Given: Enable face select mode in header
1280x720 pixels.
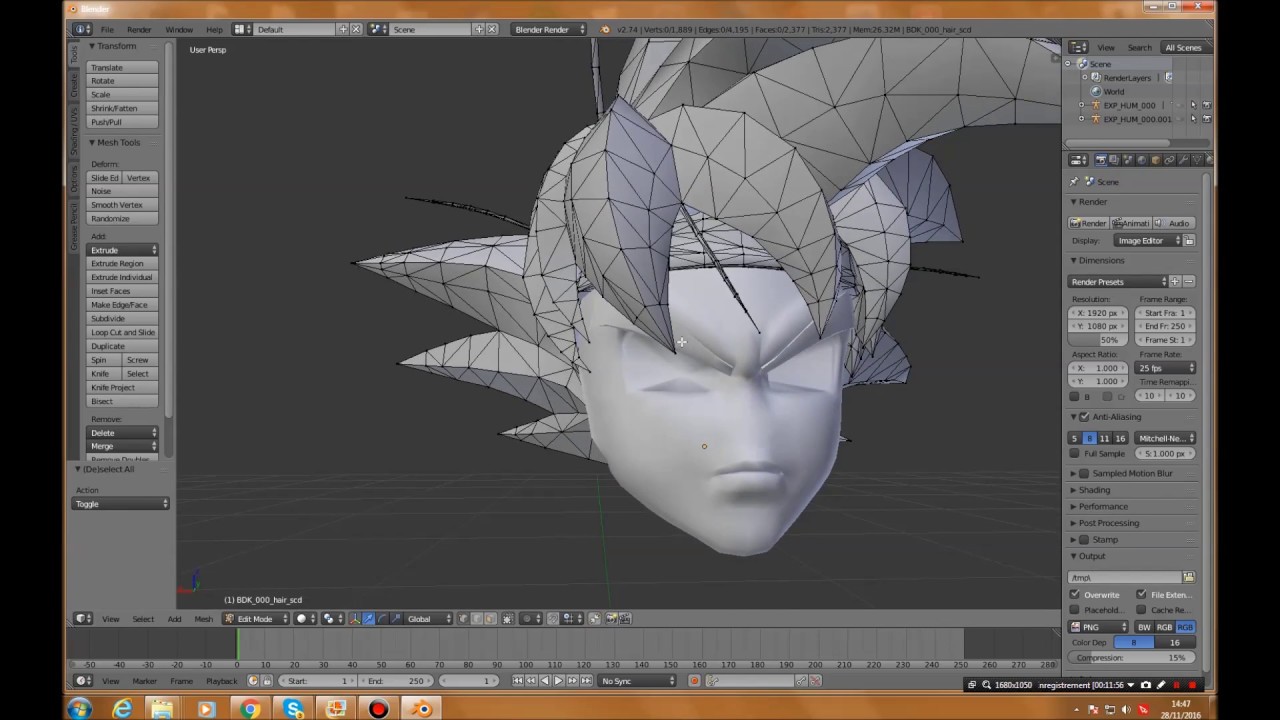Looking at the screenshot, I should point(490,619).
